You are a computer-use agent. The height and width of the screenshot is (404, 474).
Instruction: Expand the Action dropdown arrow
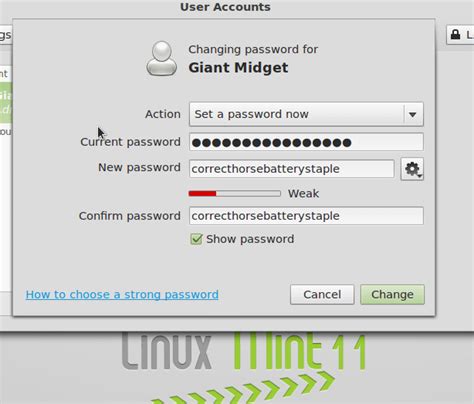pos(413,114)
